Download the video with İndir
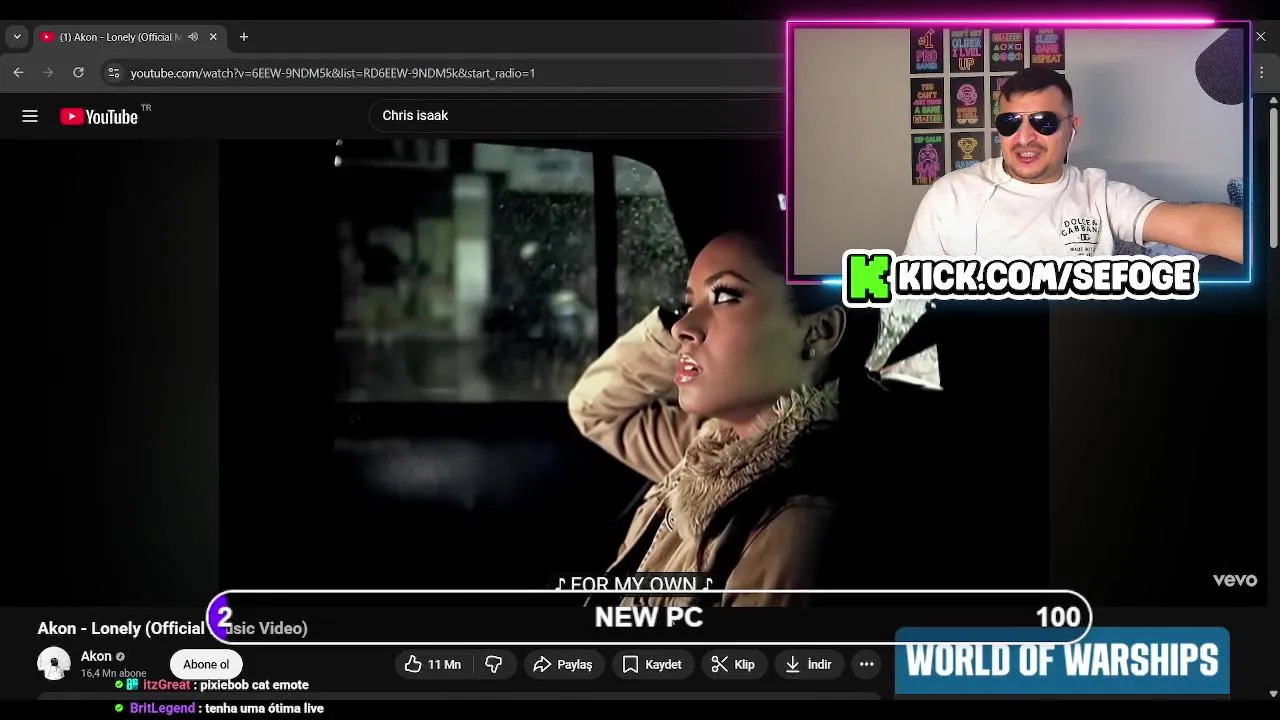 point(808,664)
